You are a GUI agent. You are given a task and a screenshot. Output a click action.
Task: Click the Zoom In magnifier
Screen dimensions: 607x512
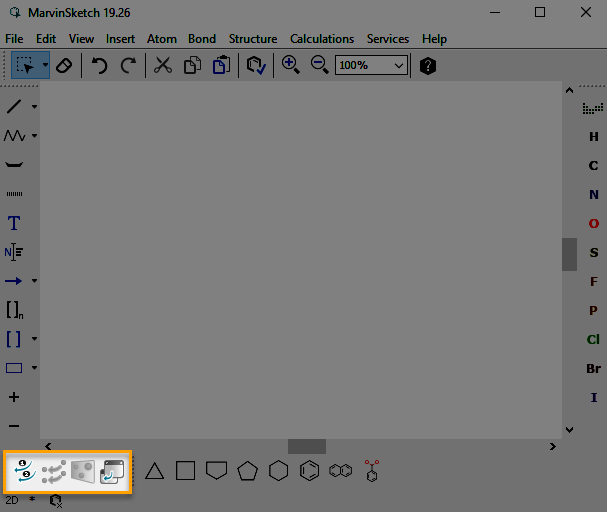[290, 65]
